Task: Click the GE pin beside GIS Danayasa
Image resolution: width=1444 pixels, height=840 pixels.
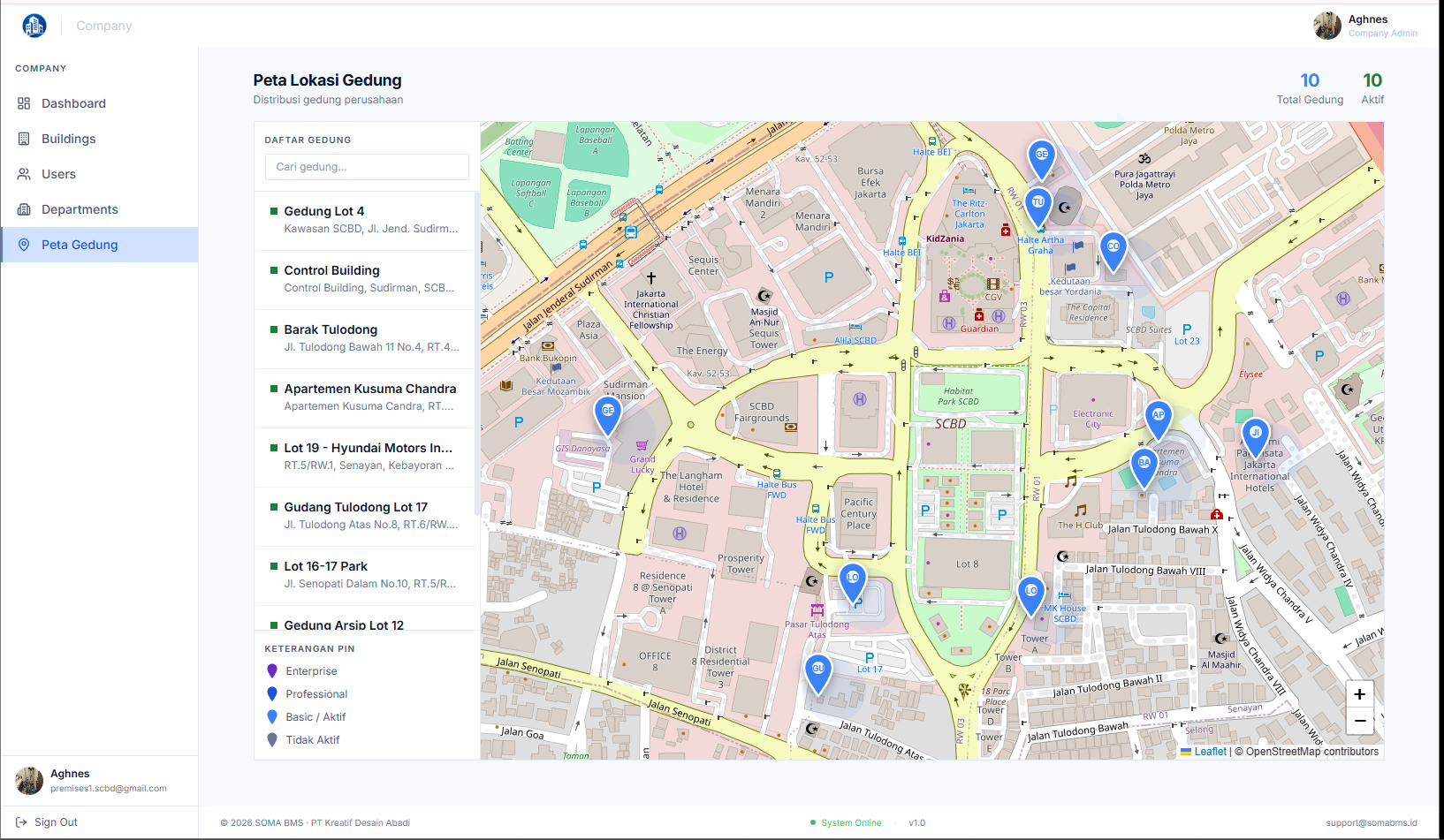Action: tap(608, 416)
